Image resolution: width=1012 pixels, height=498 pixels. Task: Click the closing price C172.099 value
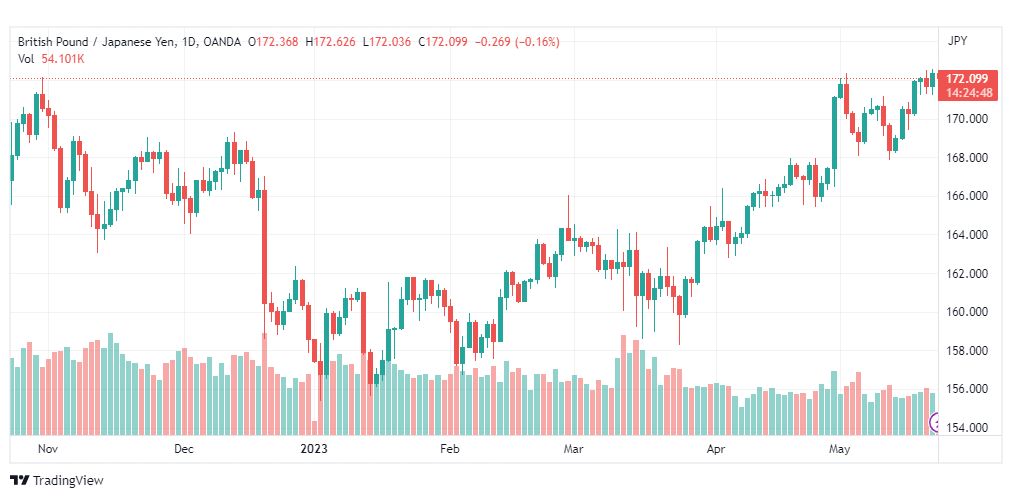click(443, 42)
